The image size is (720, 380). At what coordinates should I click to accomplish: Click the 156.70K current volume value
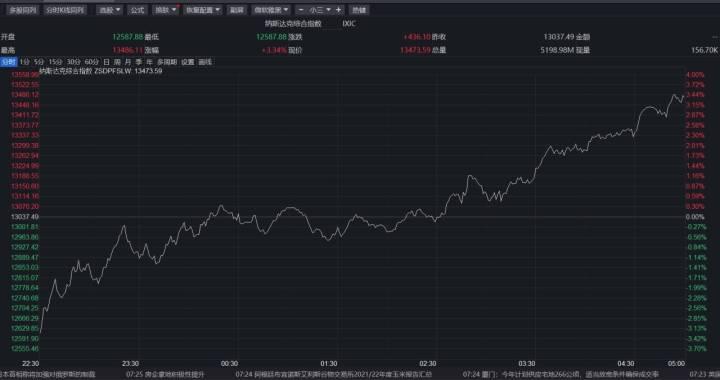(x=705, y=50)
